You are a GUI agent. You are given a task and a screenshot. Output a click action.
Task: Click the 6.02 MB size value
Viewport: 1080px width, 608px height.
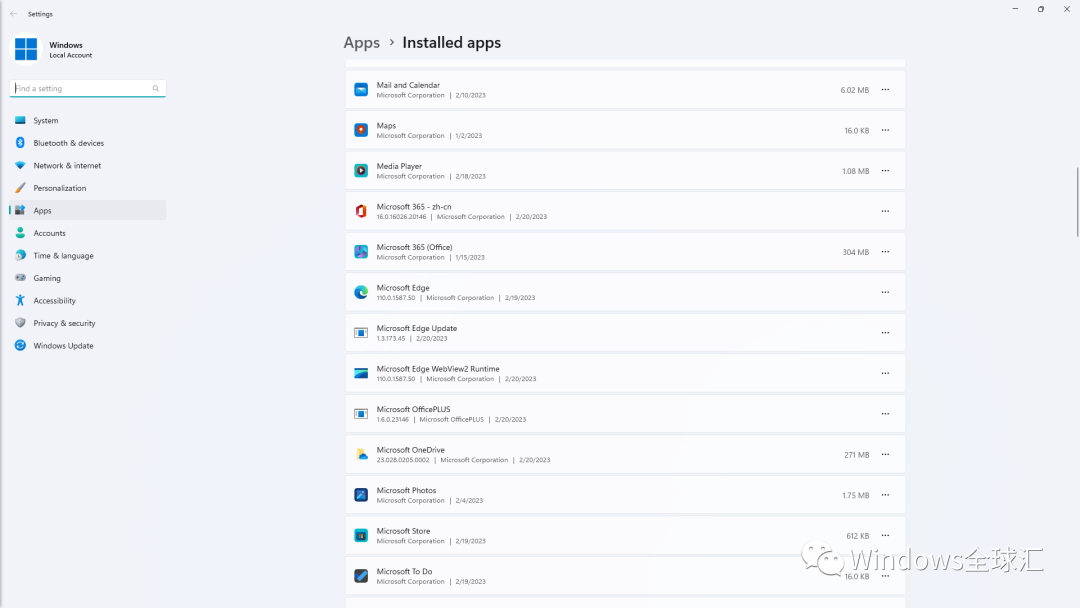tap(854, 90)
